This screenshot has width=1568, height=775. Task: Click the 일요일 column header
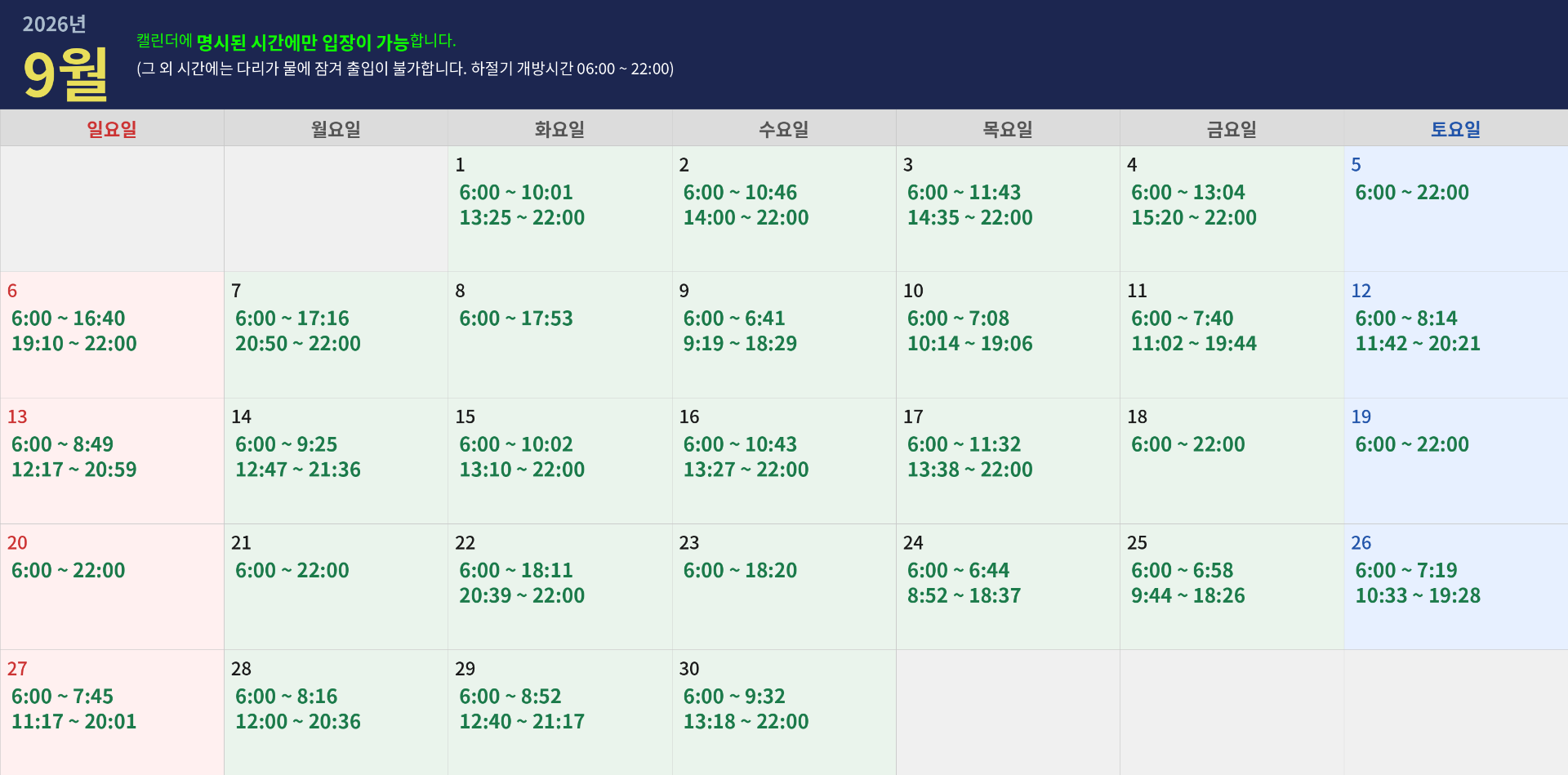tap(112, 129)
